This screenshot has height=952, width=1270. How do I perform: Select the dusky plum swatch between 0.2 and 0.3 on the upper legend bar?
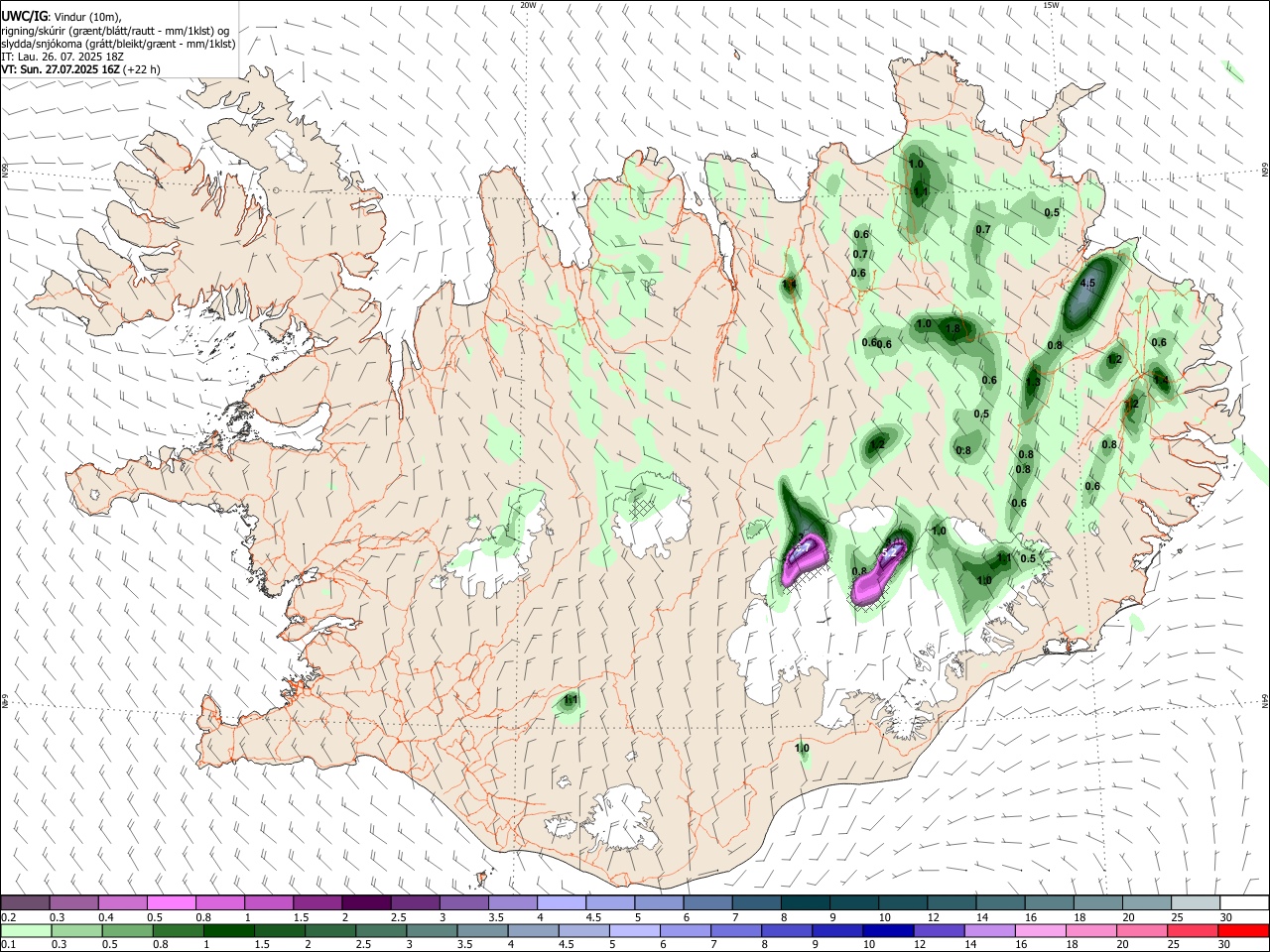[x=25, y=902]
